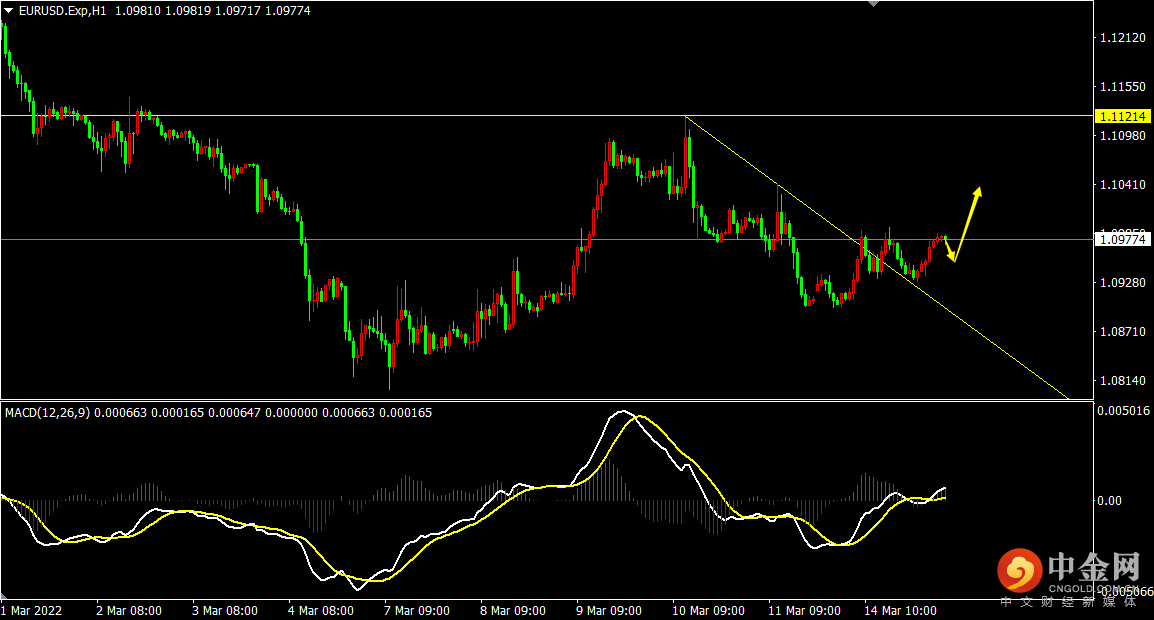Click the 14 Mar 10:00 time axis label
Image resolution: width=1154 pixels, height=620 pixels.
click(x=900, y=610)
